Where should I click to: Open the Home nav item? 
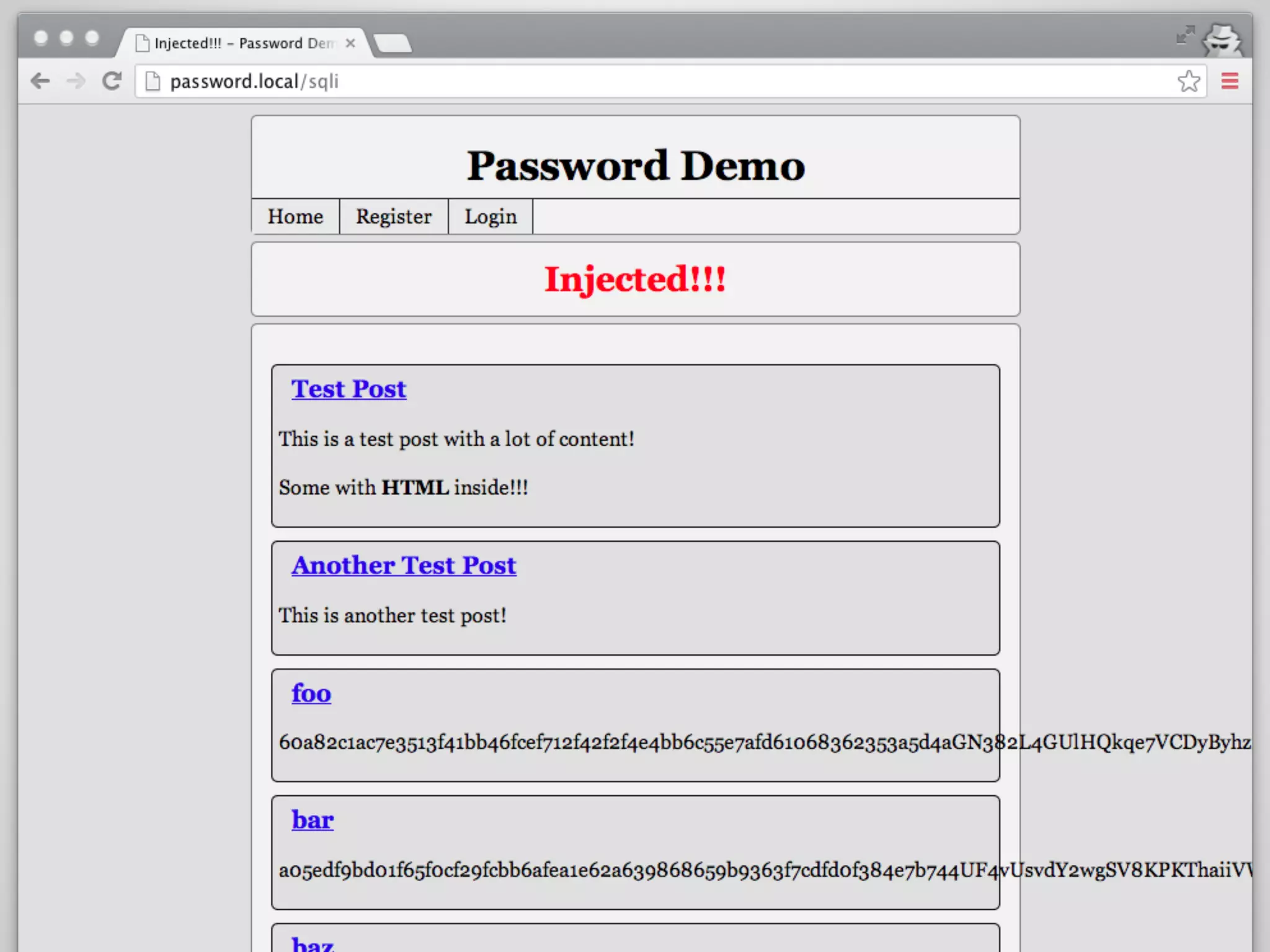point(295,217)
